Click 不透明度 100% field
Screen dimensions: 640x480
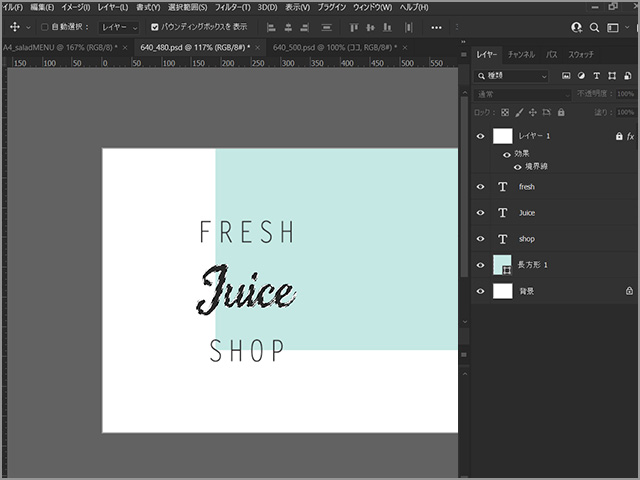coord(625,94)
